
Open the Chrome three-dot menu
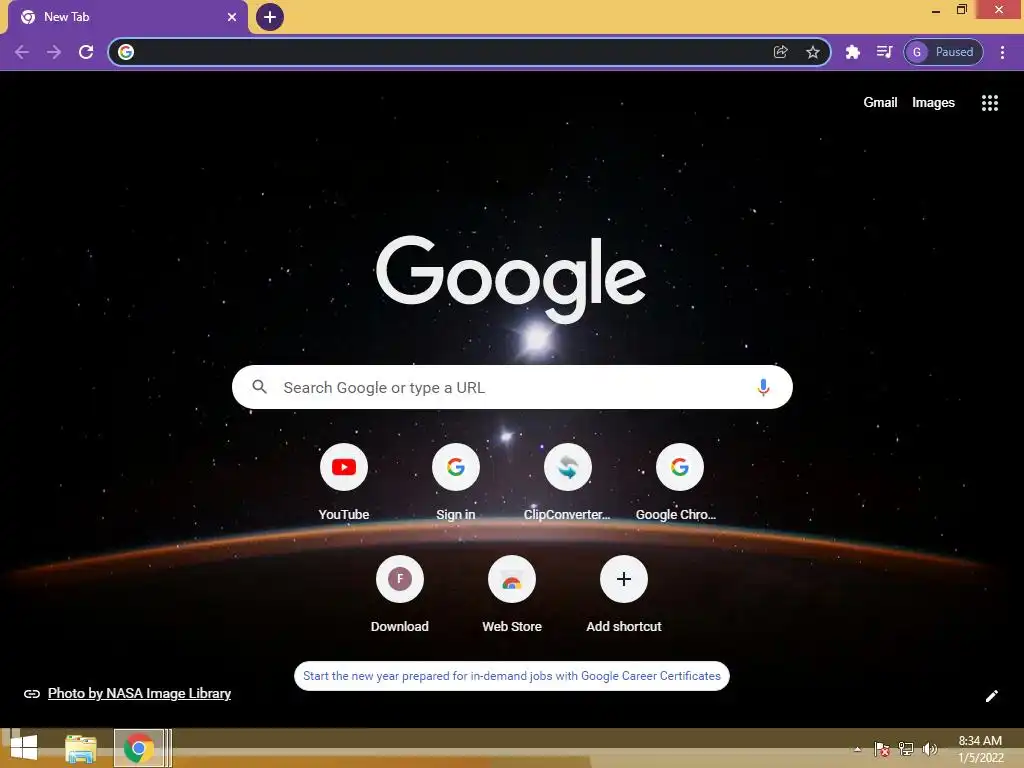1002,52
